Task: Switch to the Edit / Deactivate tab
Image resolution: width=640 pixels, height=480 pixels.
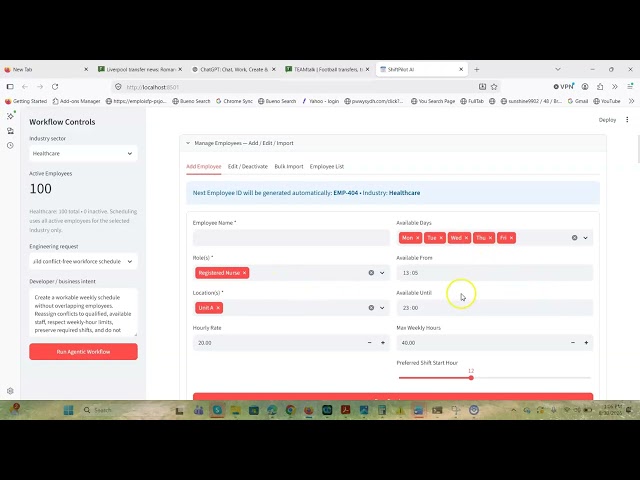Action: pos(248,167)
